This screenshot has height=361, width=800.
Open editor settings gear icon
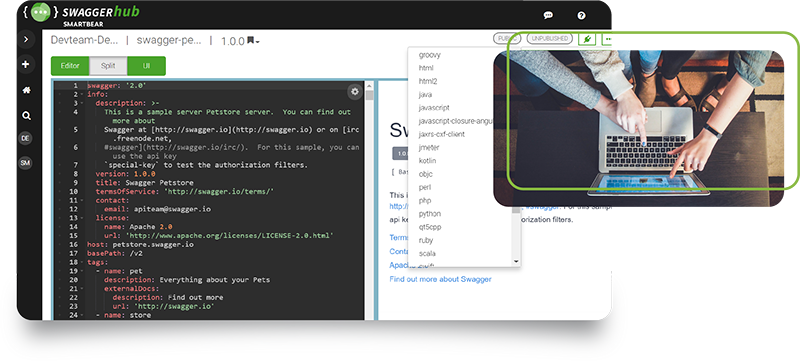[355, 92]
